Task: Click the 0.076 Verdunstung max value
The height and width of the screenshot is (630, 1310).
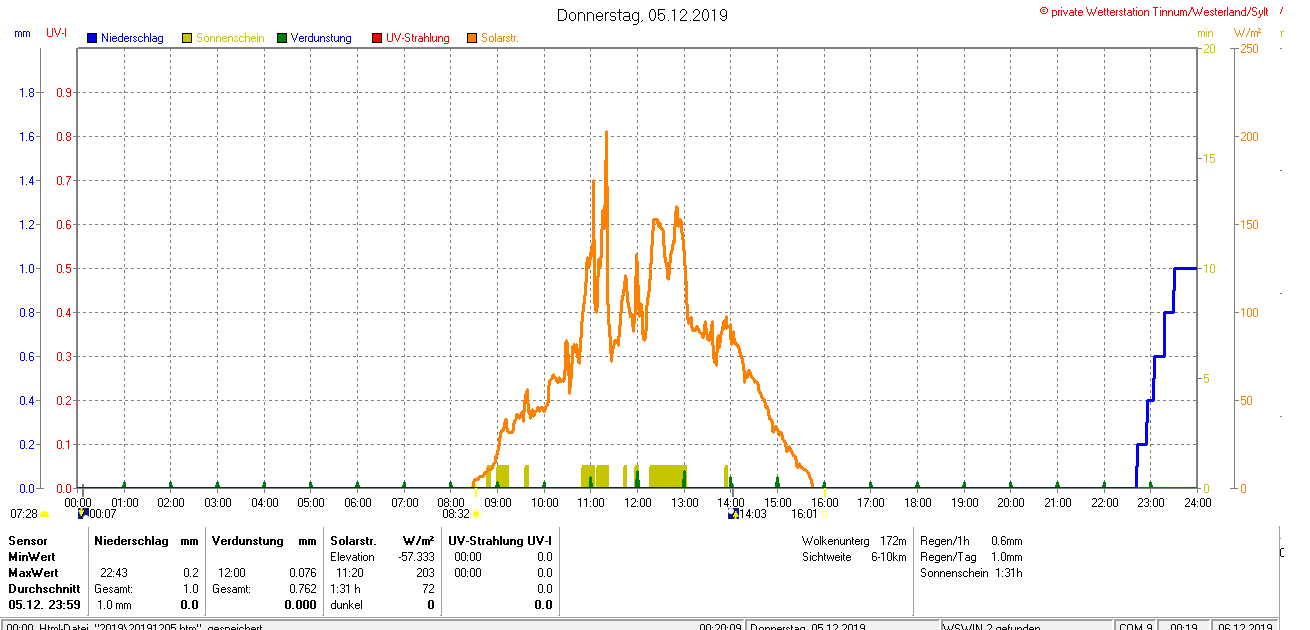Action: (x=303, y=573)
